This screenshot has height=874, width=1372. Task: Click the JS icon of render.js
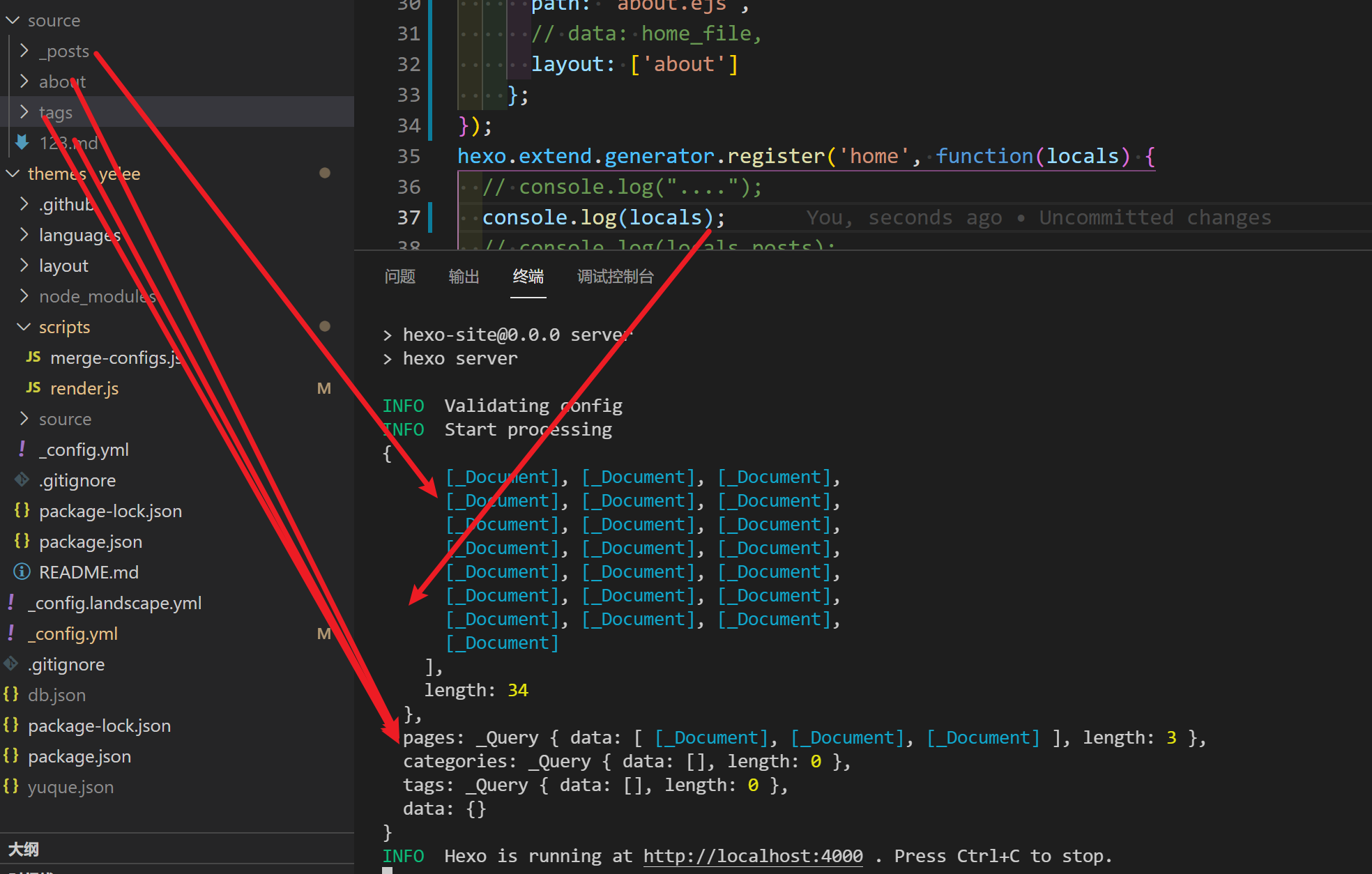[x=33, y=388]
